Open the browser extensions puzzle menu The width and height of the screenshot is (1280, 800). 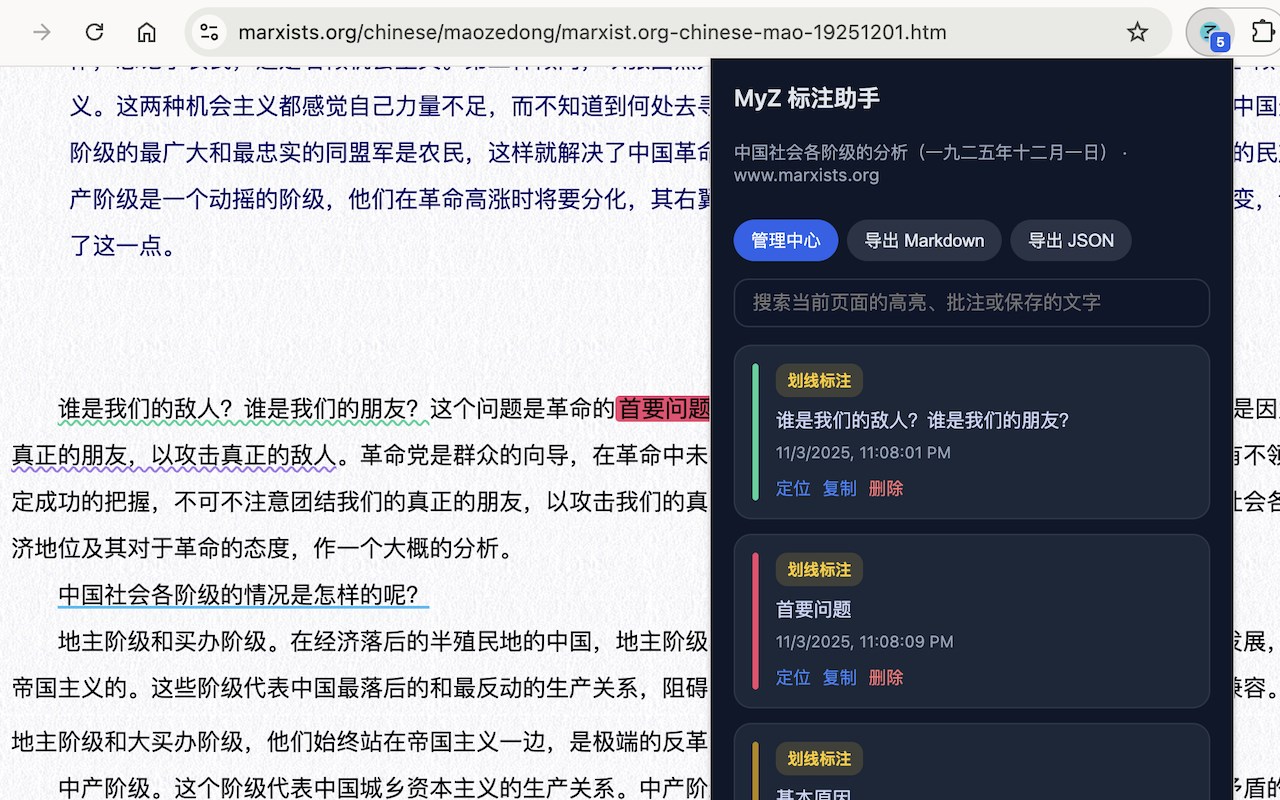tap(1262, 32)
